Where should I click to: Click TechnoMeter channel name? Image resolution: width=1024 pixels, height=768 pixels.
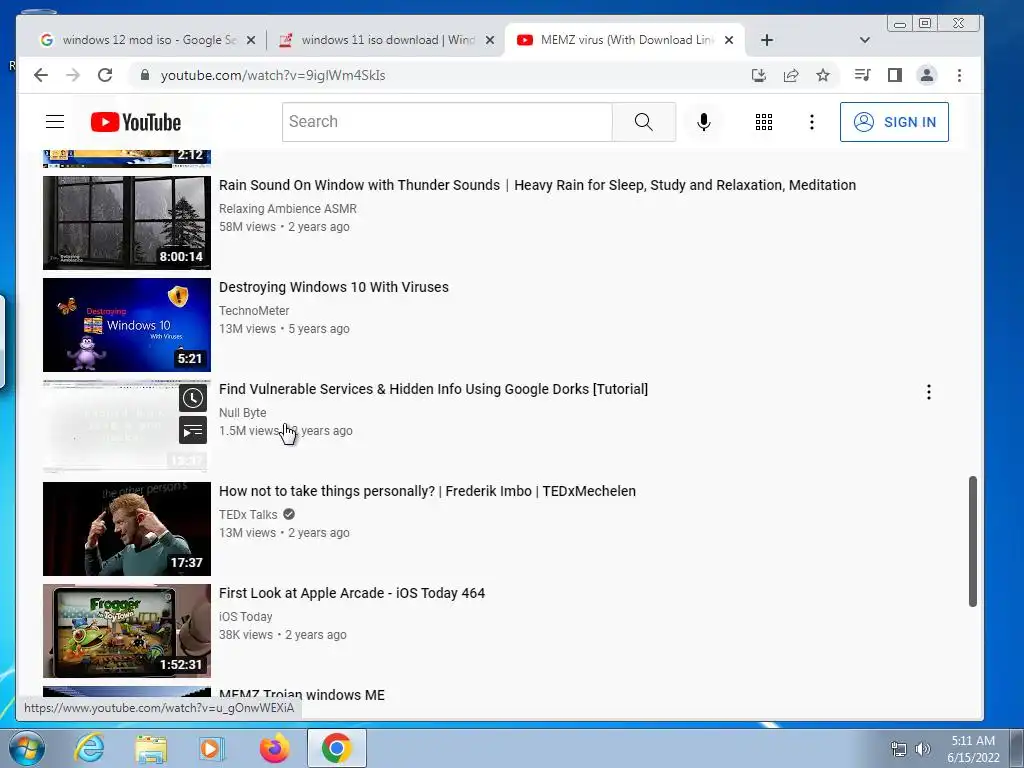click(x=254, y=311)
